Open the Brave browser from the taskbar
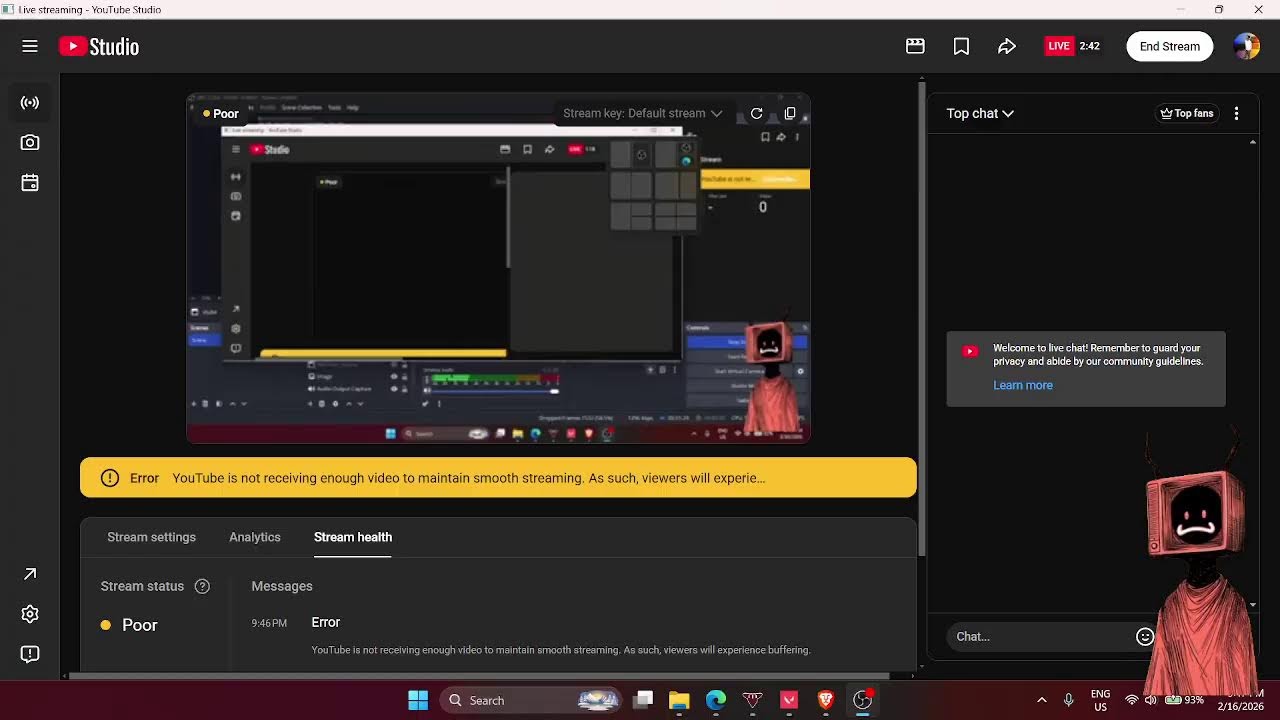This screenshot has width=1280, height=720. tap(826, 700)
